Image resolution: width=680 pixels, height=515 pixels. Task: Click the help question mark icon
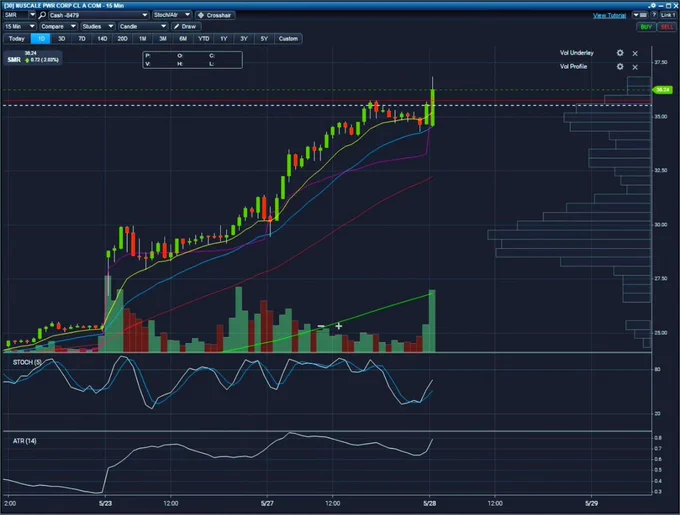654,15
